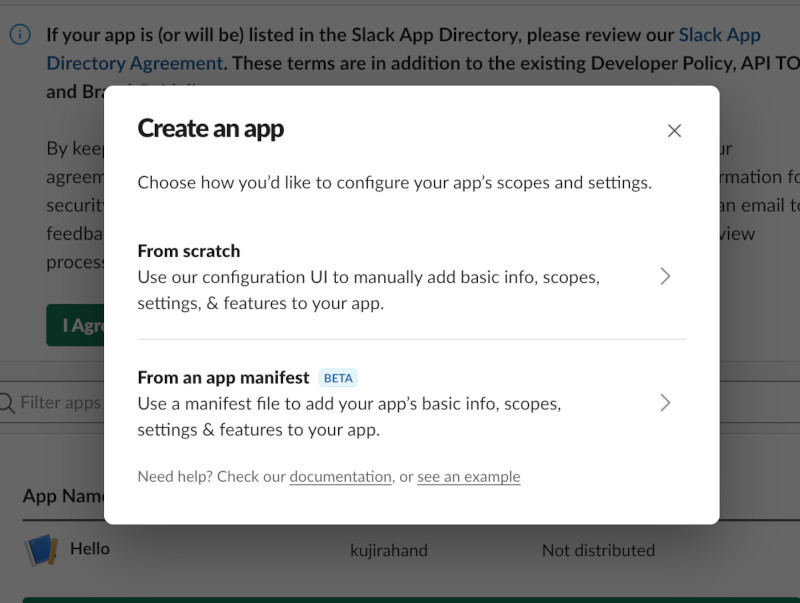Click the info icon beside the directory notice
The image size is (800, 603).
click(20, 35)
